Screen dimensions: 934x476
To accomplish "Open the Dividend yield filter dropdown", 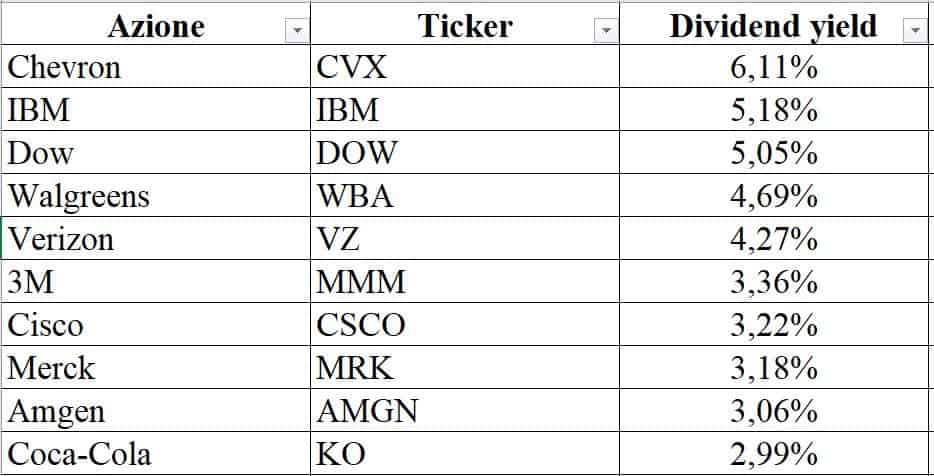I will tap(916, 32).
